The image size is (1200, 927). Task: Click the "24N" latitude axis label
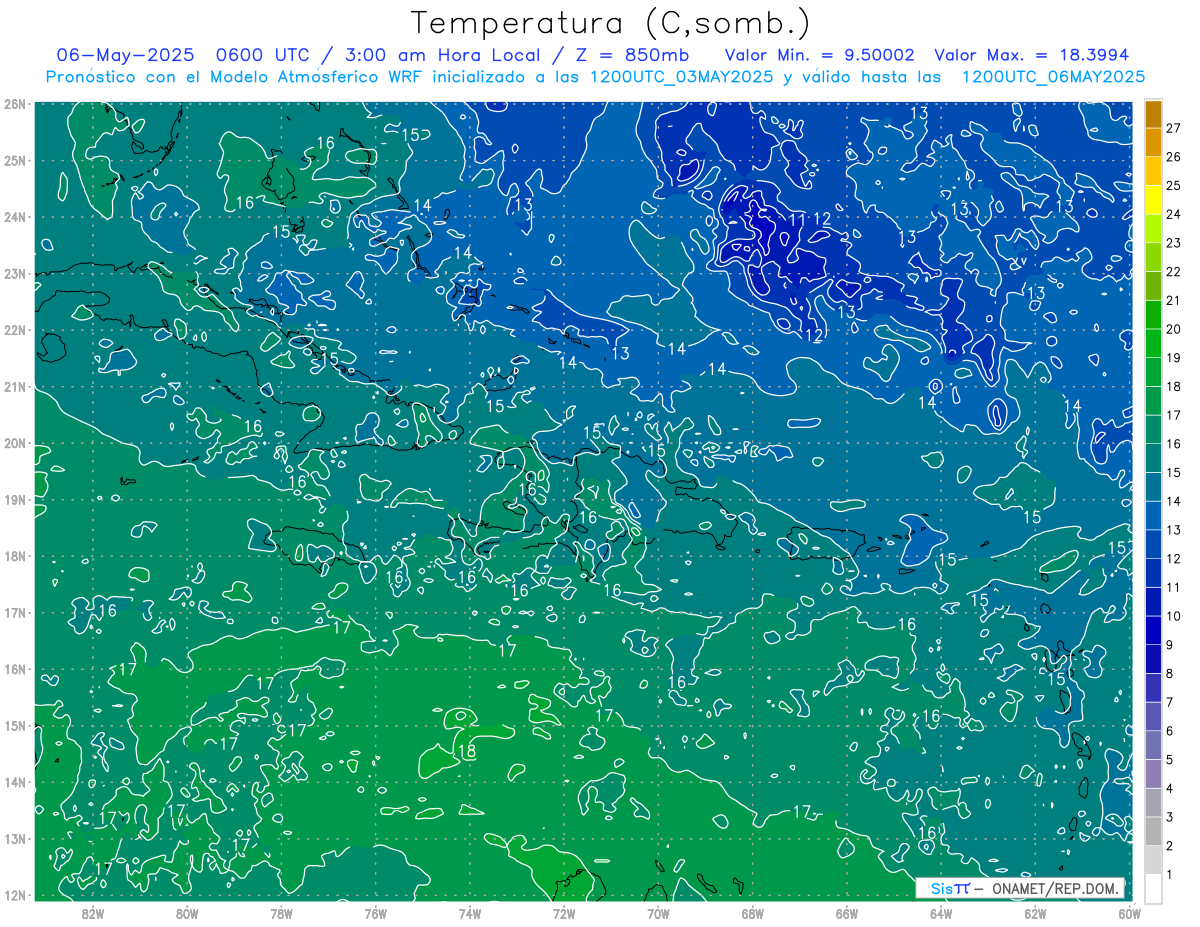15,217
